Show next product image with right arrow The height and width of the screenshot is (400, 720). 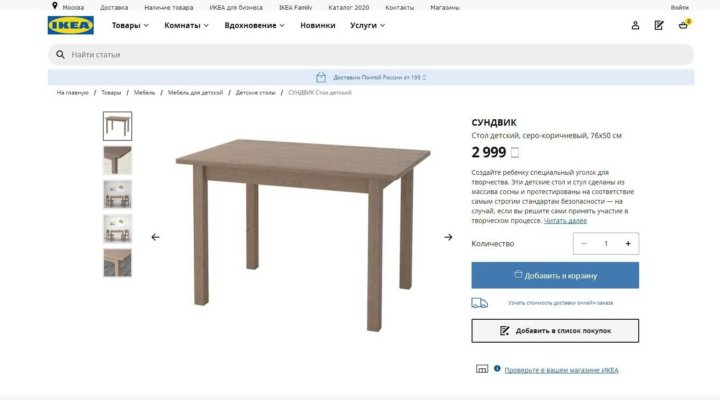[x=448, y=237]
